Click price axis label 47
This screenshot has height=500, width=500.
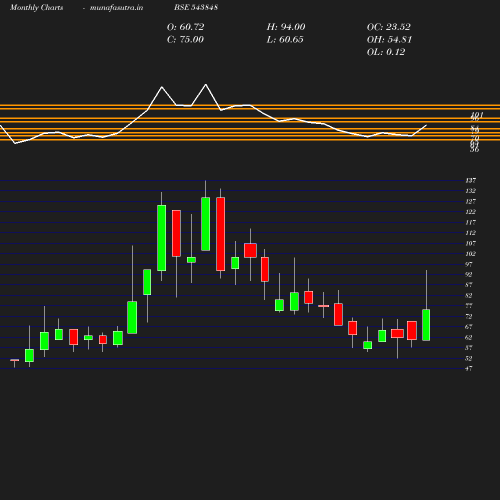pos(469,369)
